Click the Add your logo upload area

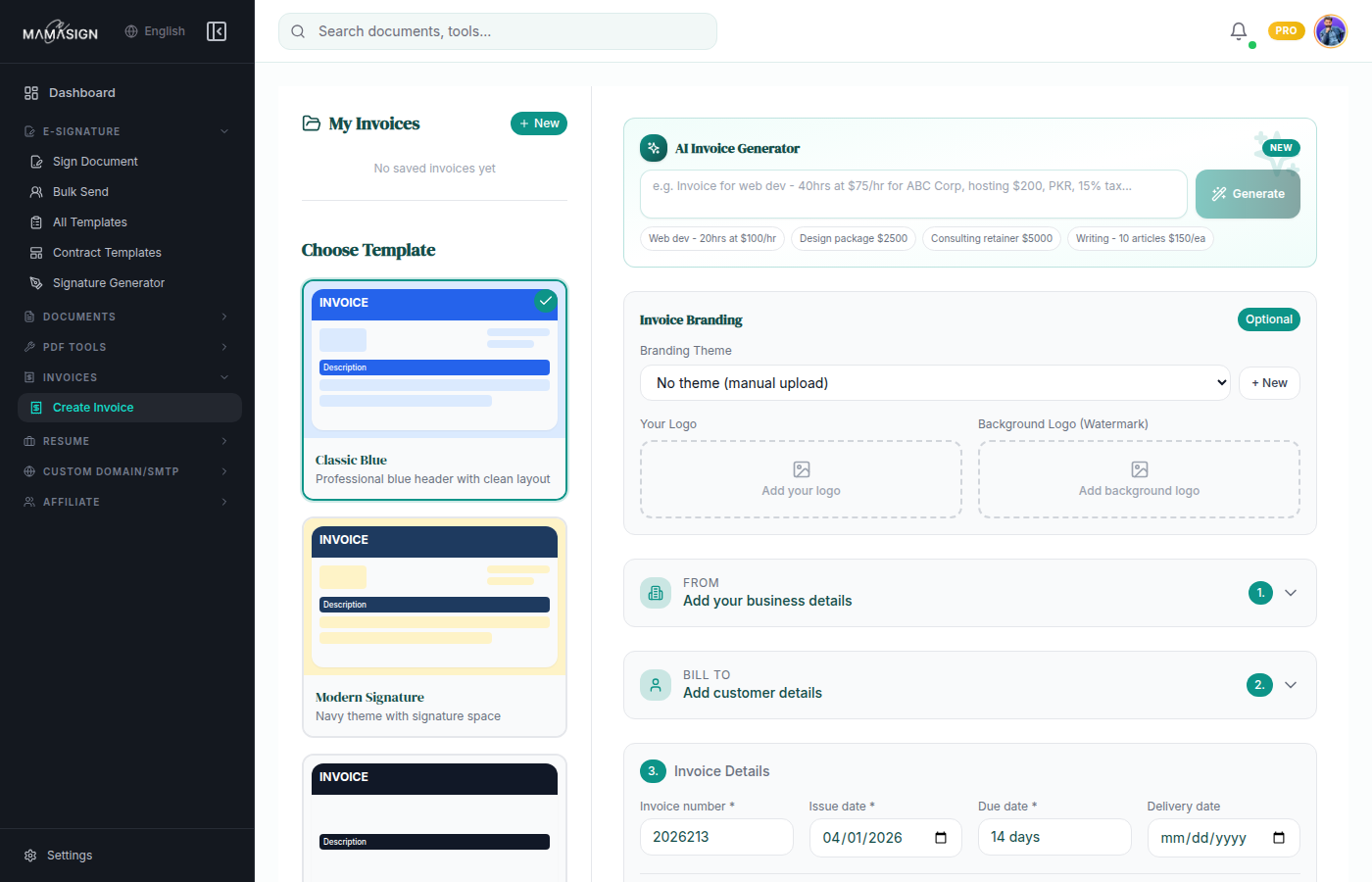(801, 479)
